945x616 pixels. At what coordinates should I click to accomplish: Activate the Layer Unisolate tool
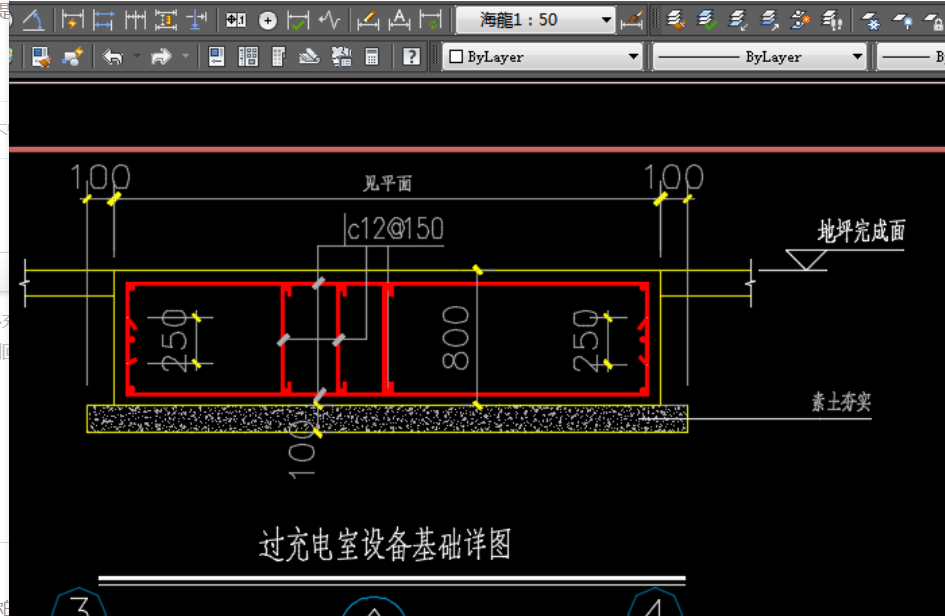769,20
